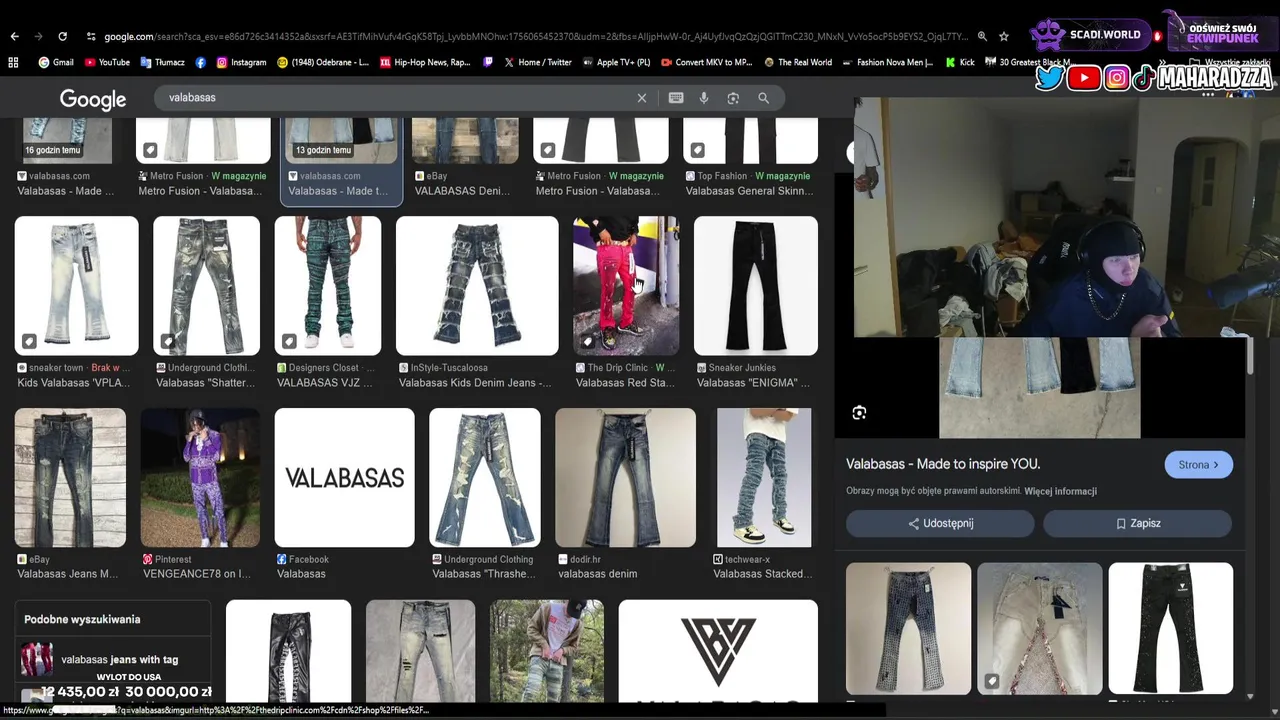1280x720 pixels.
Task: Click the Google logo
Action: pyautogui.click(x=93, y=99)
